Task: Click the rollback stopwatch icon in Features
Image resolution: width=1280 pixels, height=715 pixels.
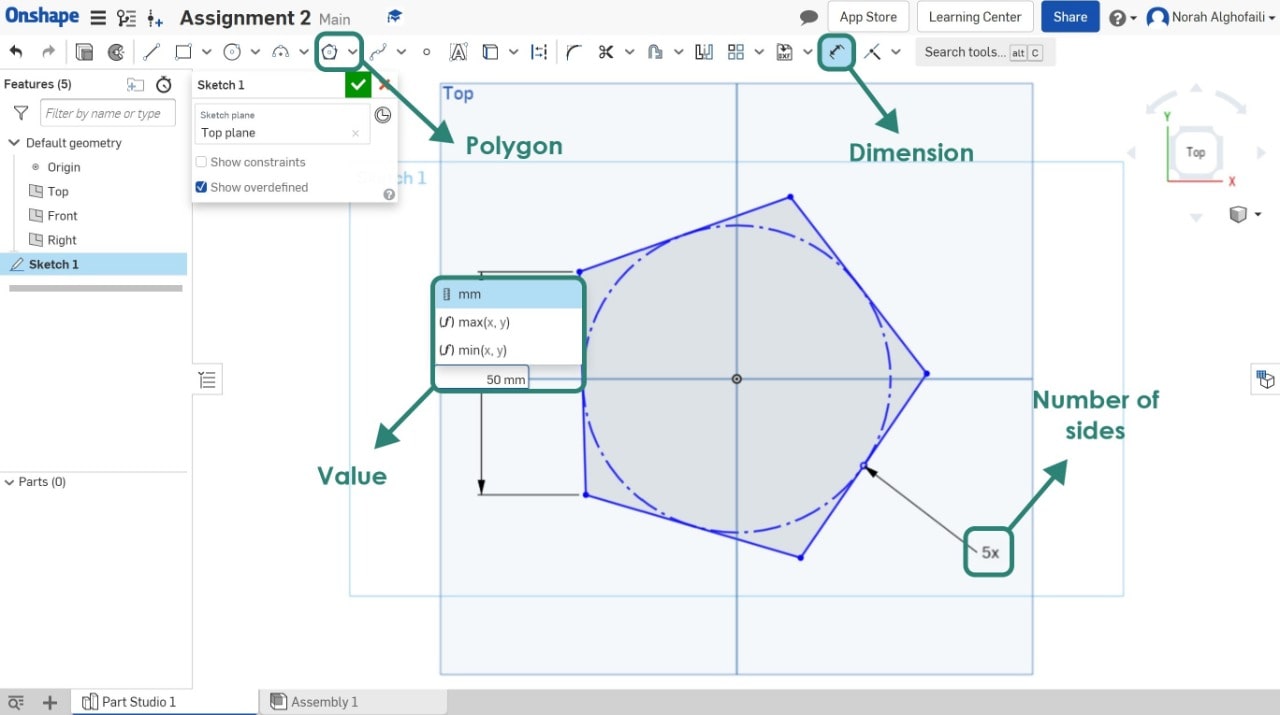Action: point(164,85)
